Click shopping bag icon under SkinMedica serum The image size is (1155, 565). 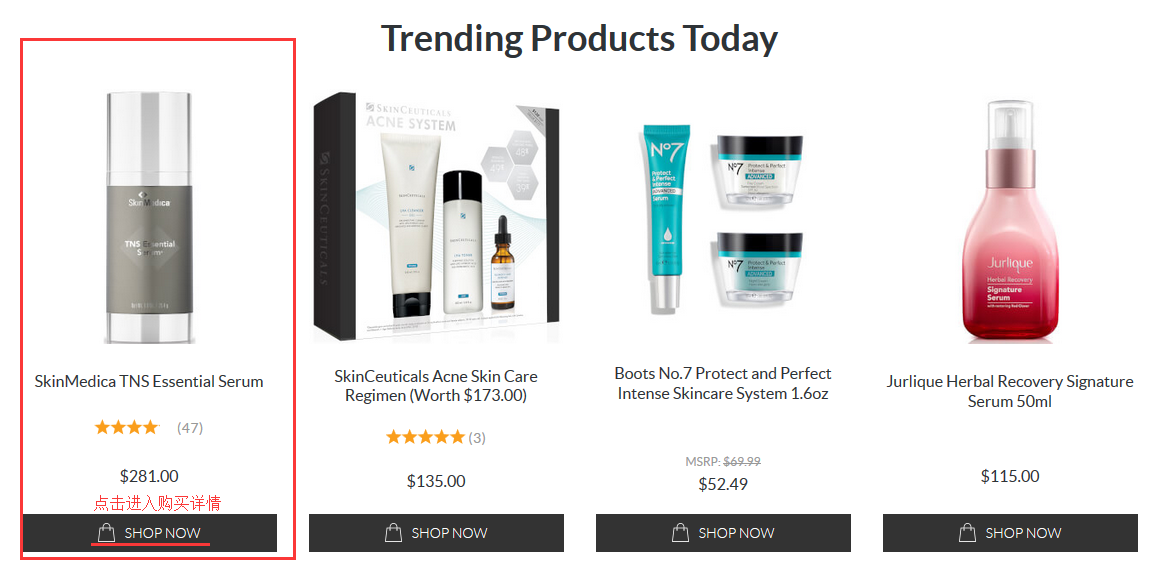[106, 533]
